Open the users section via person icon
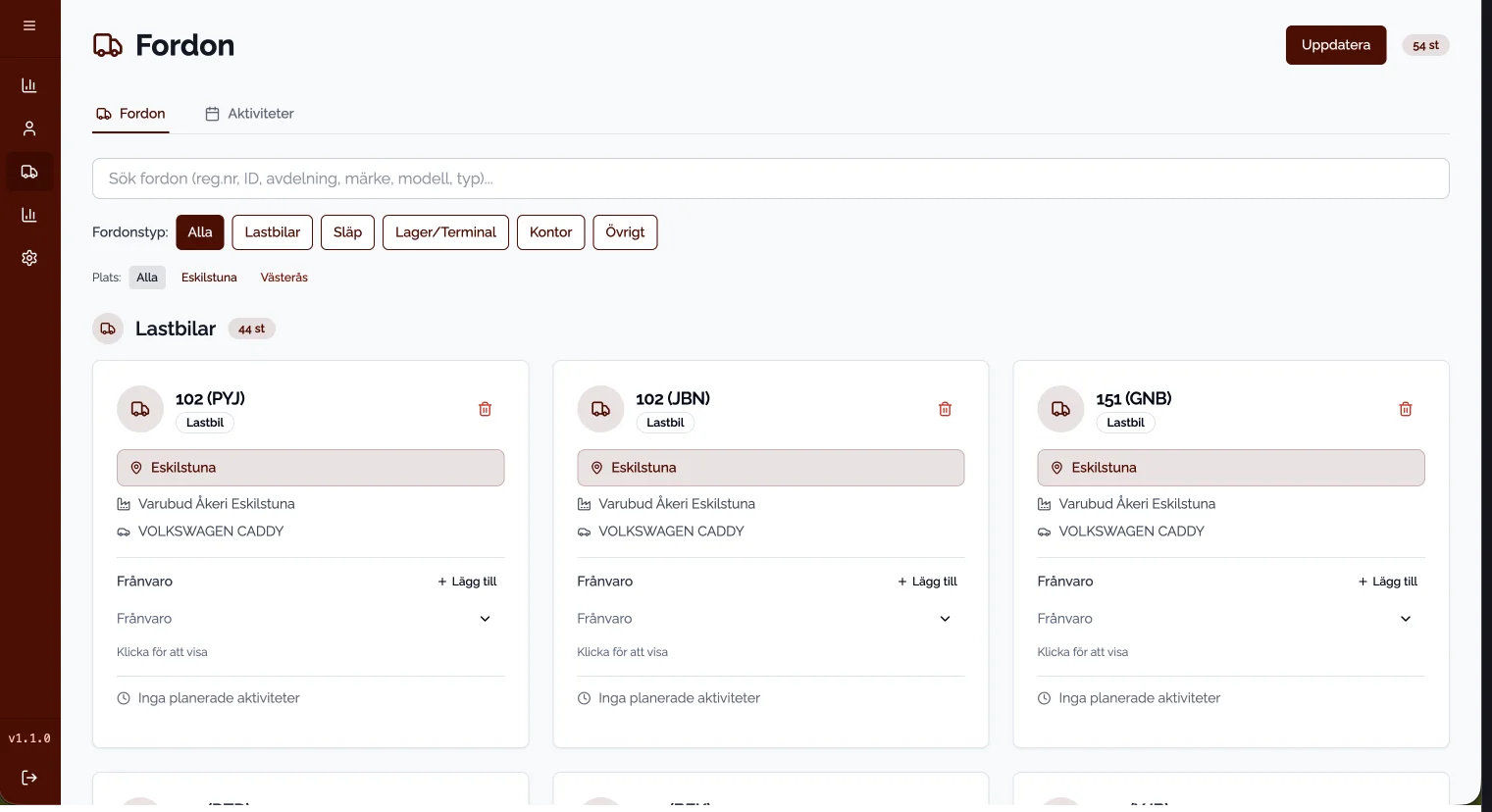 click(x=28, y=128)
